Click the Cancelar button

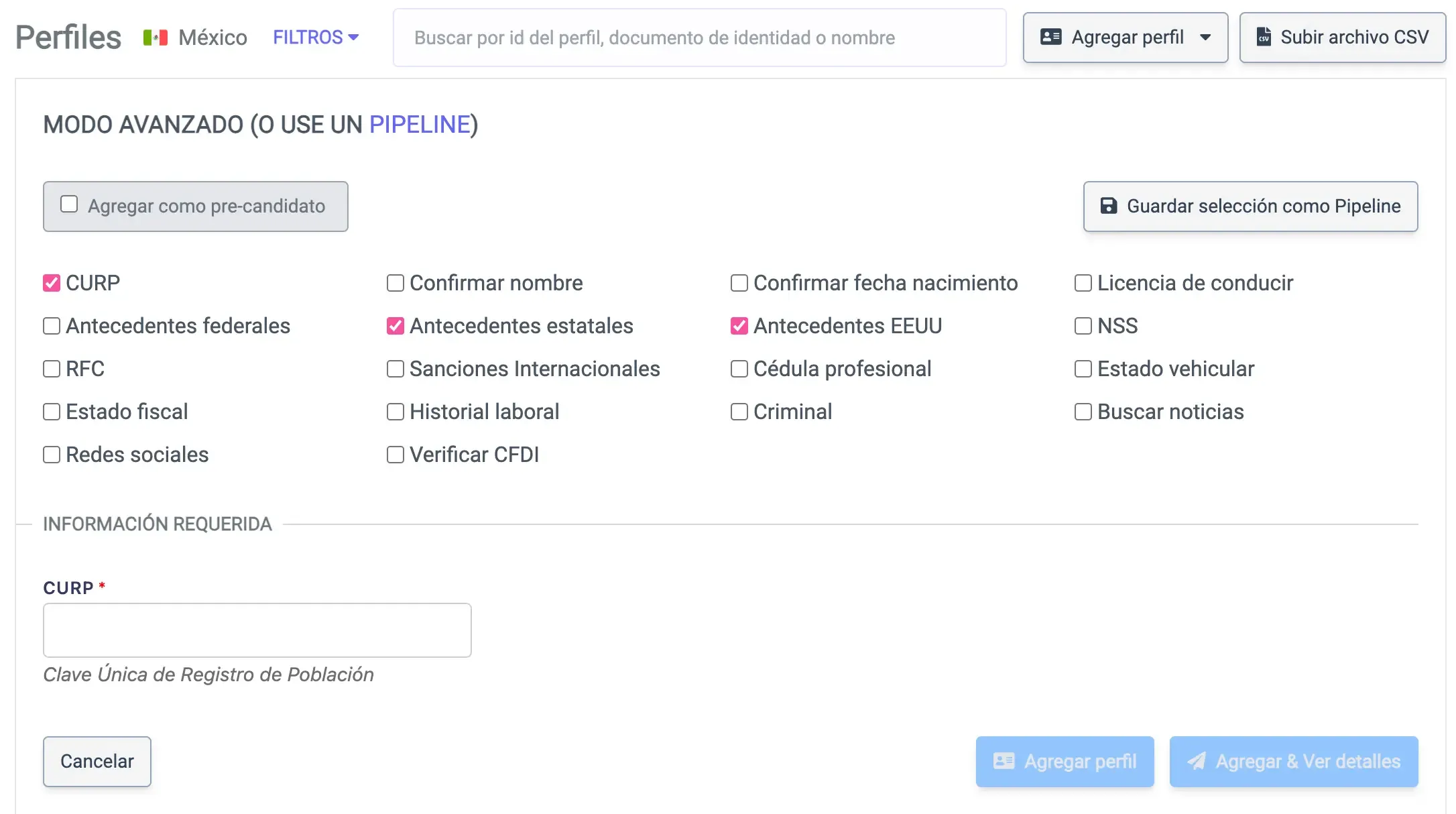(x=97, y=762)
